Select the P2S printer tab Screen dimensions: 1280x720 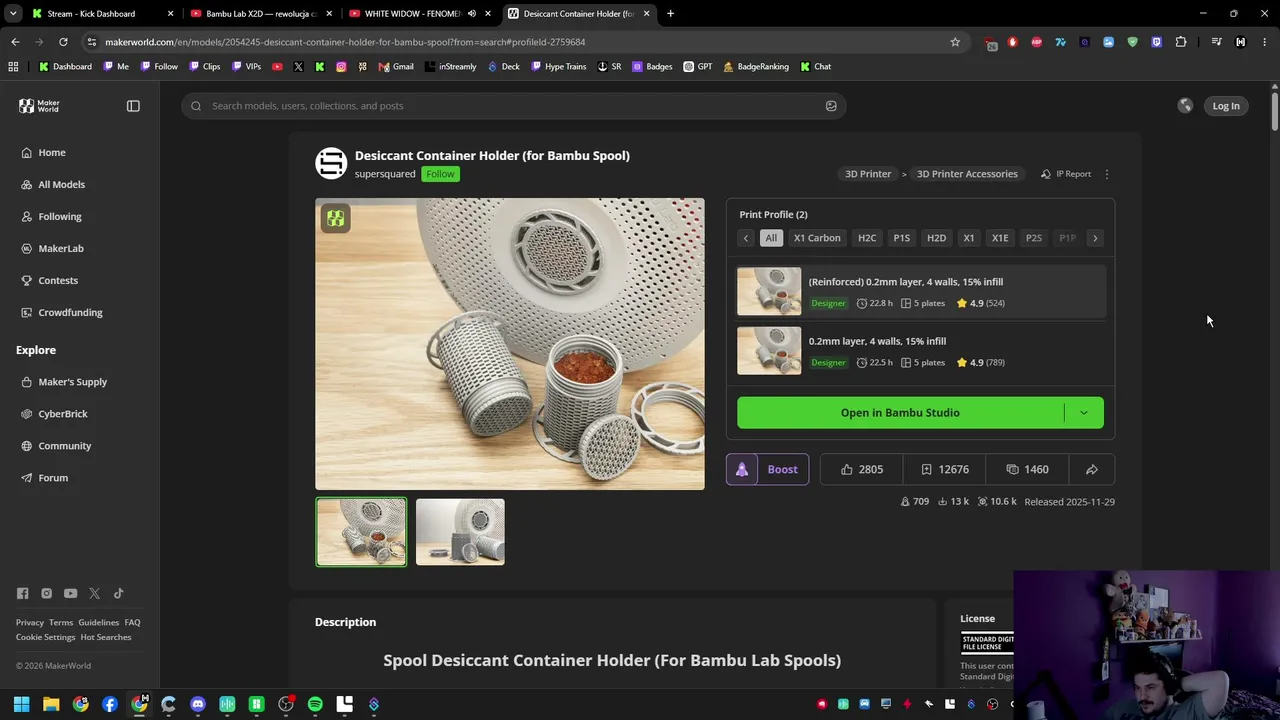click(1034, 238)
